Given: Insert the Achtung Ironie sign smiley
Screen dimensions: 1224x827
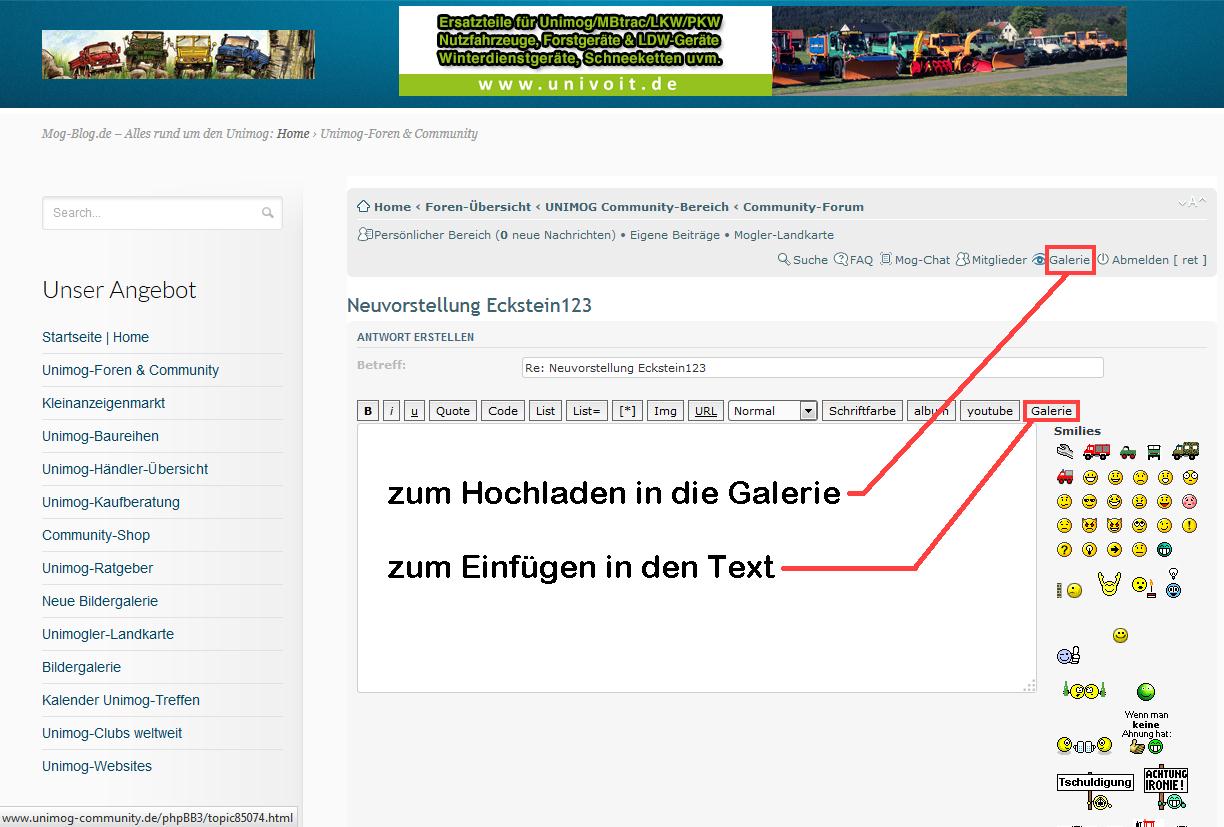Looking at the screenshot, I should (1165, 787).
